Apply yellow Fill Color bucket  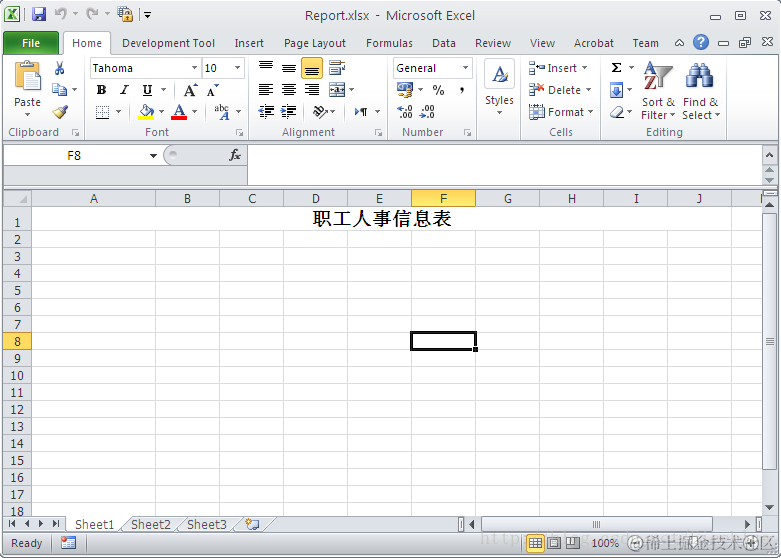[146, 112]
